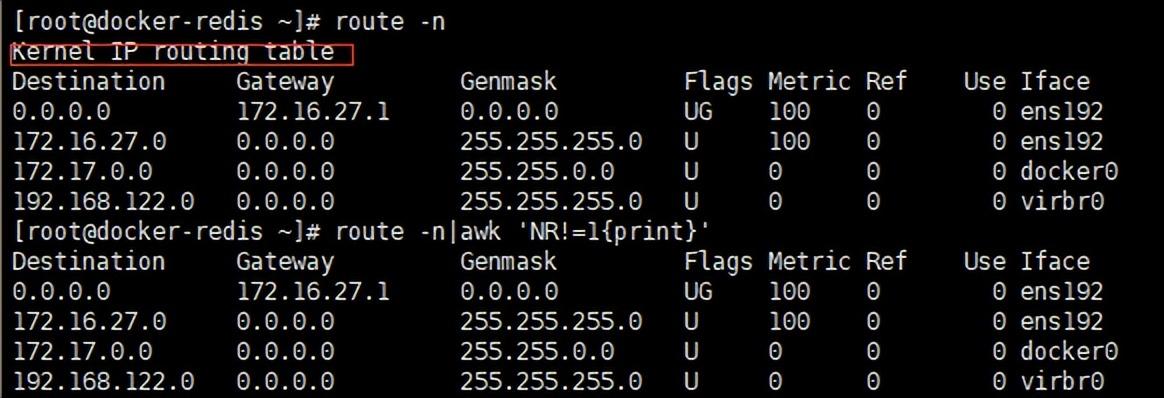Click the 'UG' flag in the first table
The width and height of the screenshot is (1164, 398).
click(698, 111)
